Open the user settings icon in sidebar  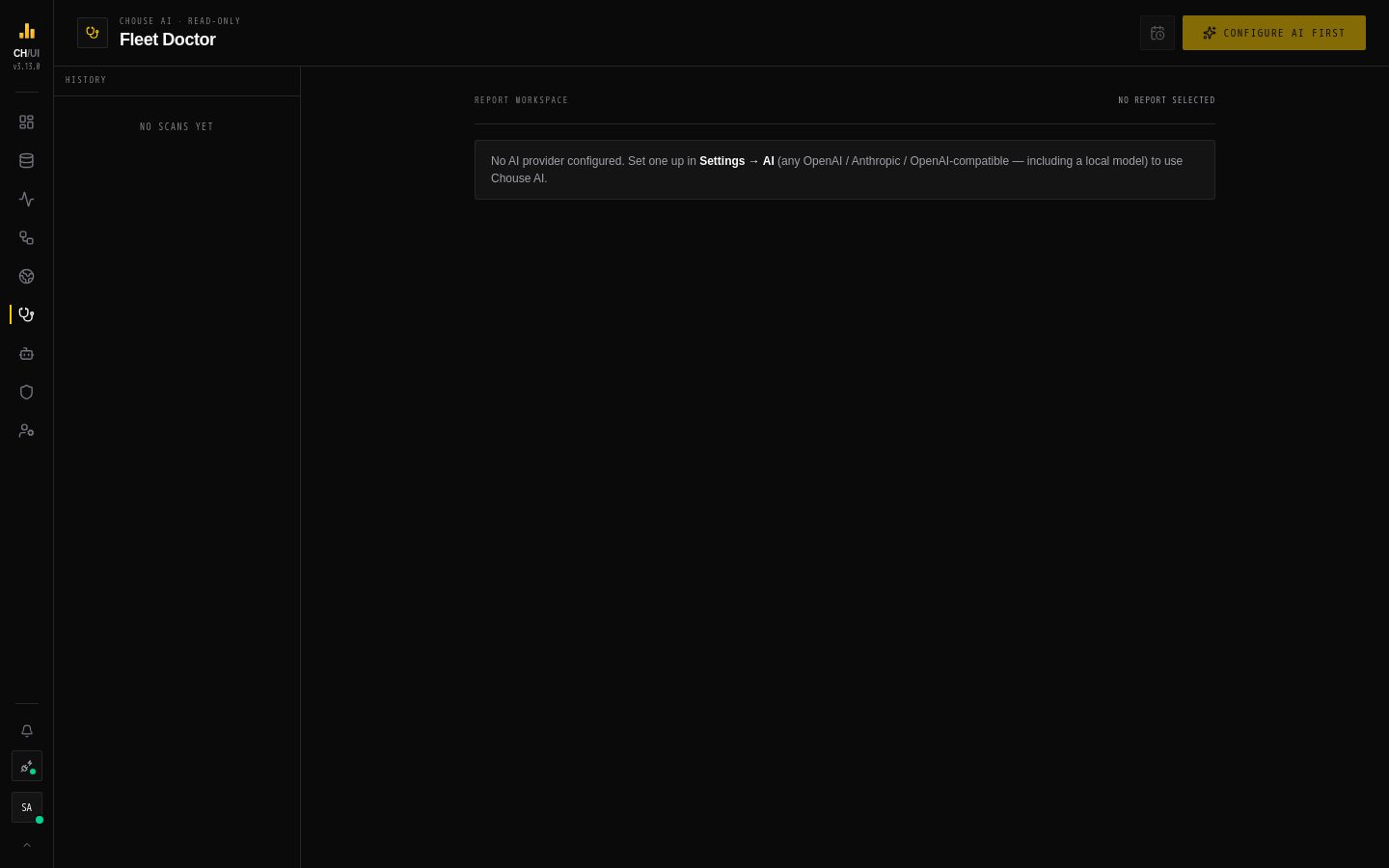[x=26, y=431]
